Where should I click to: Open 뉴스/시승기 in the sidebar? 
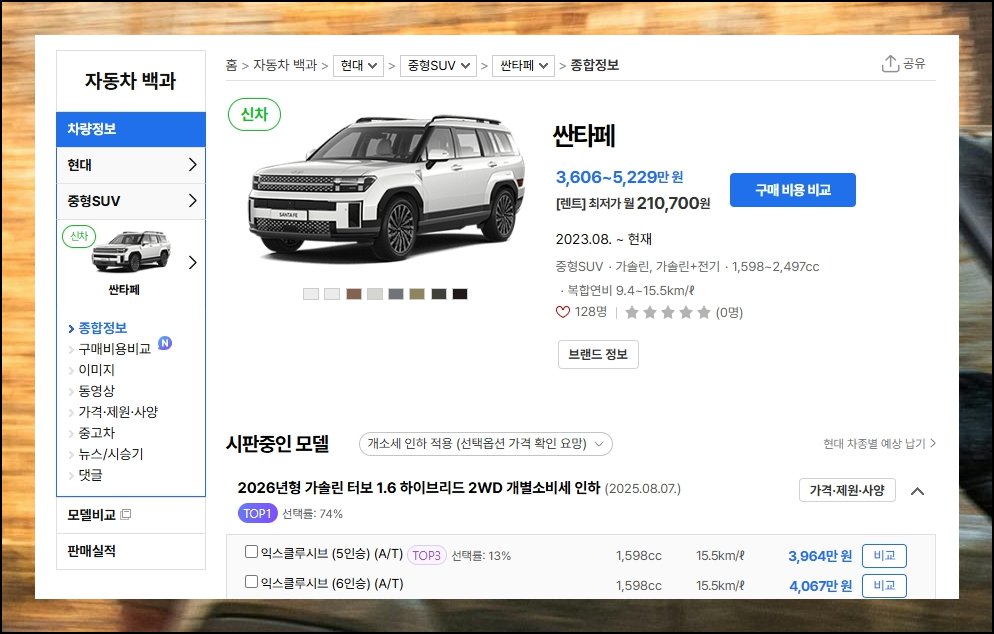(111, 454)
